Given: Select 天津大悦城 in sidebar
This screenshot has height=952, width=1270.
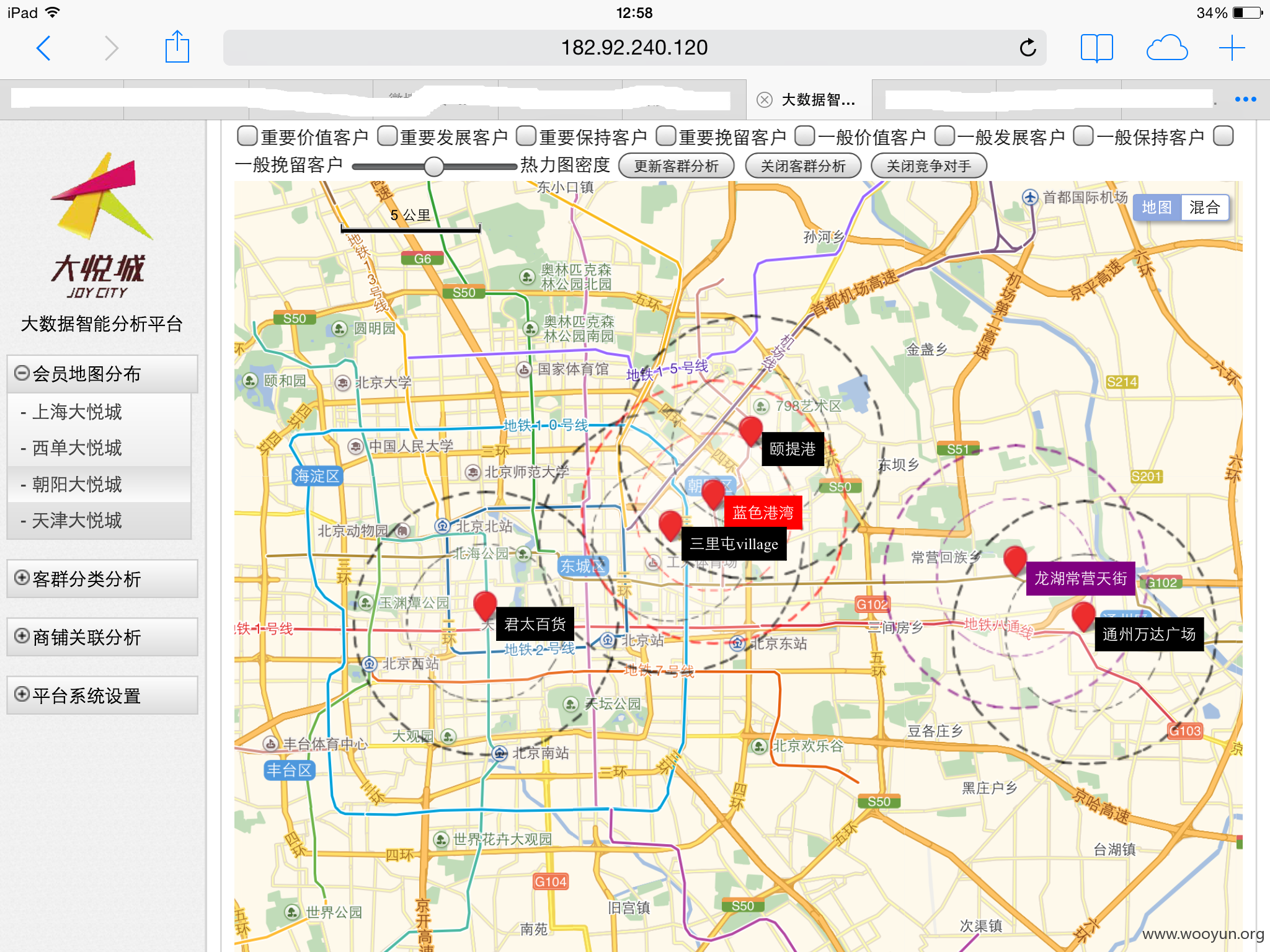Looking at the screenshot, I should point(99,520).
